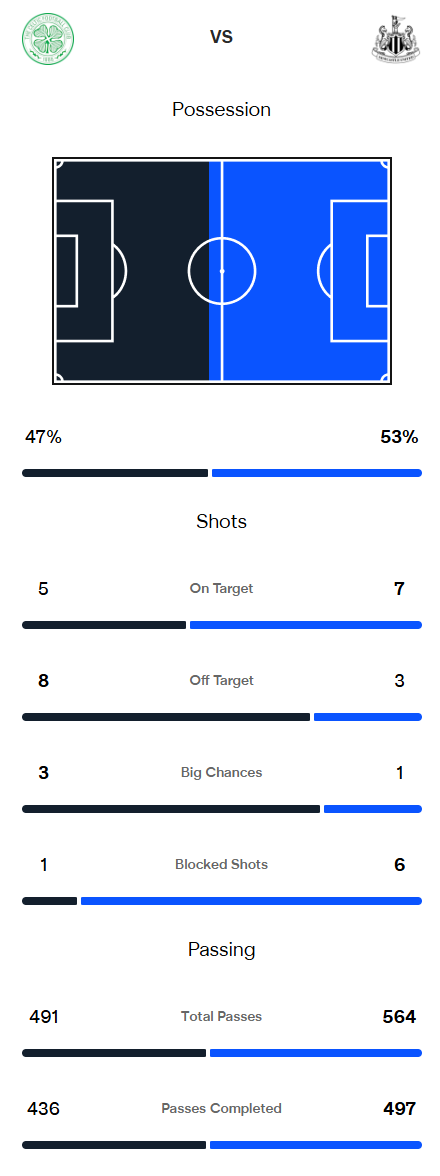Click the blue Newcastle half of pitch
Screen dimensions: 440x1176
pyautogui.click(x=300, y=271)
